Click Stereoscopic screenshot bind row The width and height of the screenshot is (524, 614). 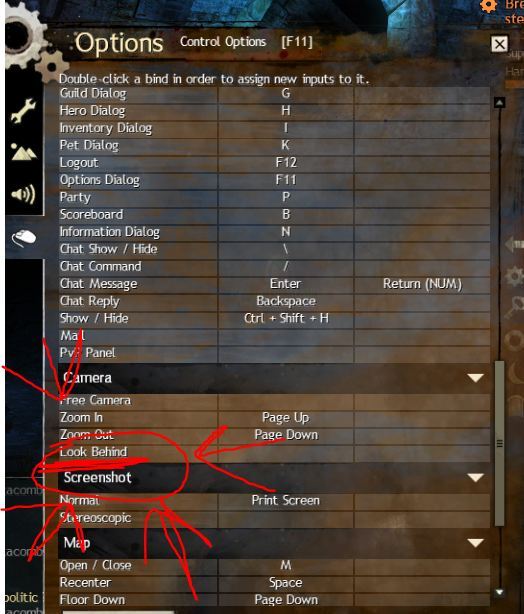274,518
